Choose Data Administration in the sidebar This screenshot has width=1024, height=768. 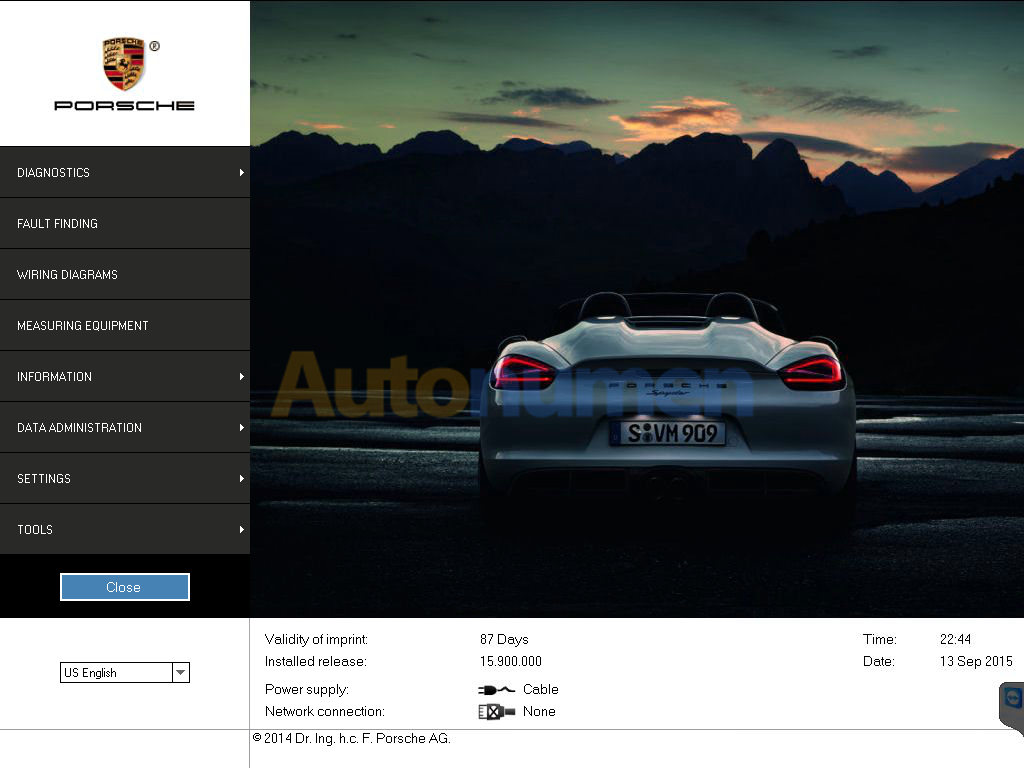[x=80, y=428]
